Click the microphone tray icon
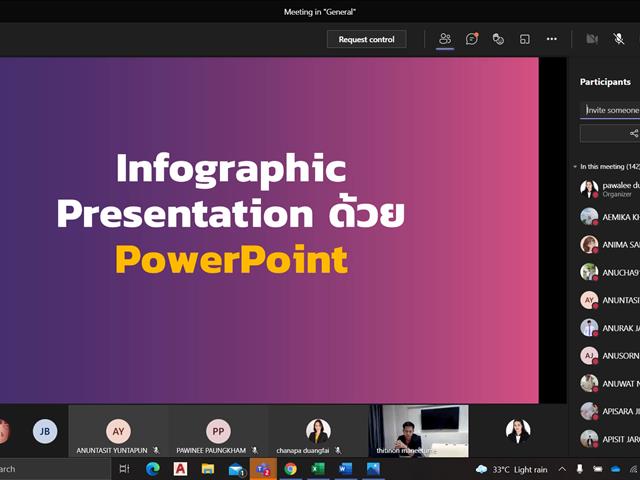 pos(579,469)
